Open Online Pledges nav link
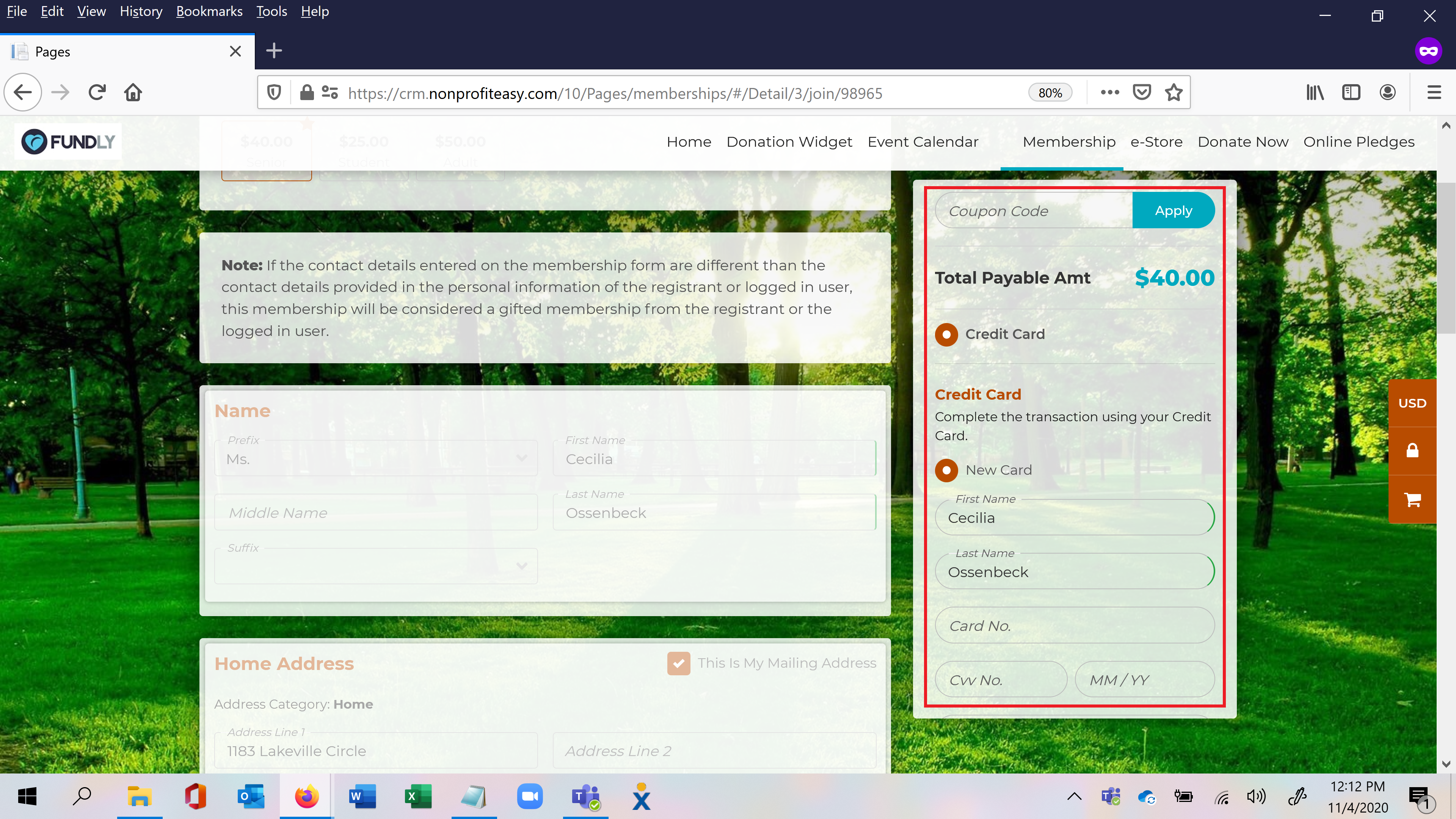The height and width of the screenshot is (819, 1456). click(1359, 141)
